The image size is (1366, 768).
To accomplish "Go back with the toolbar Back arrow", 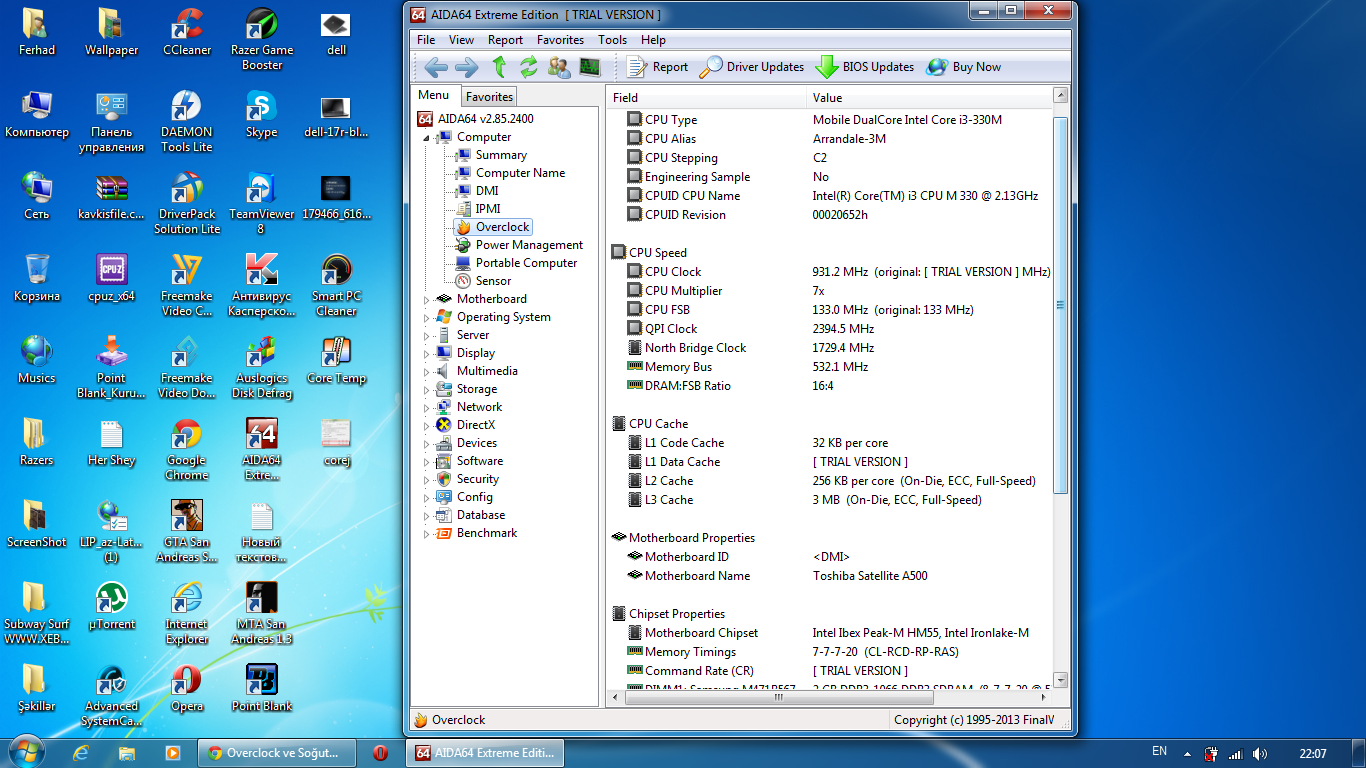I will click(436, 67).
